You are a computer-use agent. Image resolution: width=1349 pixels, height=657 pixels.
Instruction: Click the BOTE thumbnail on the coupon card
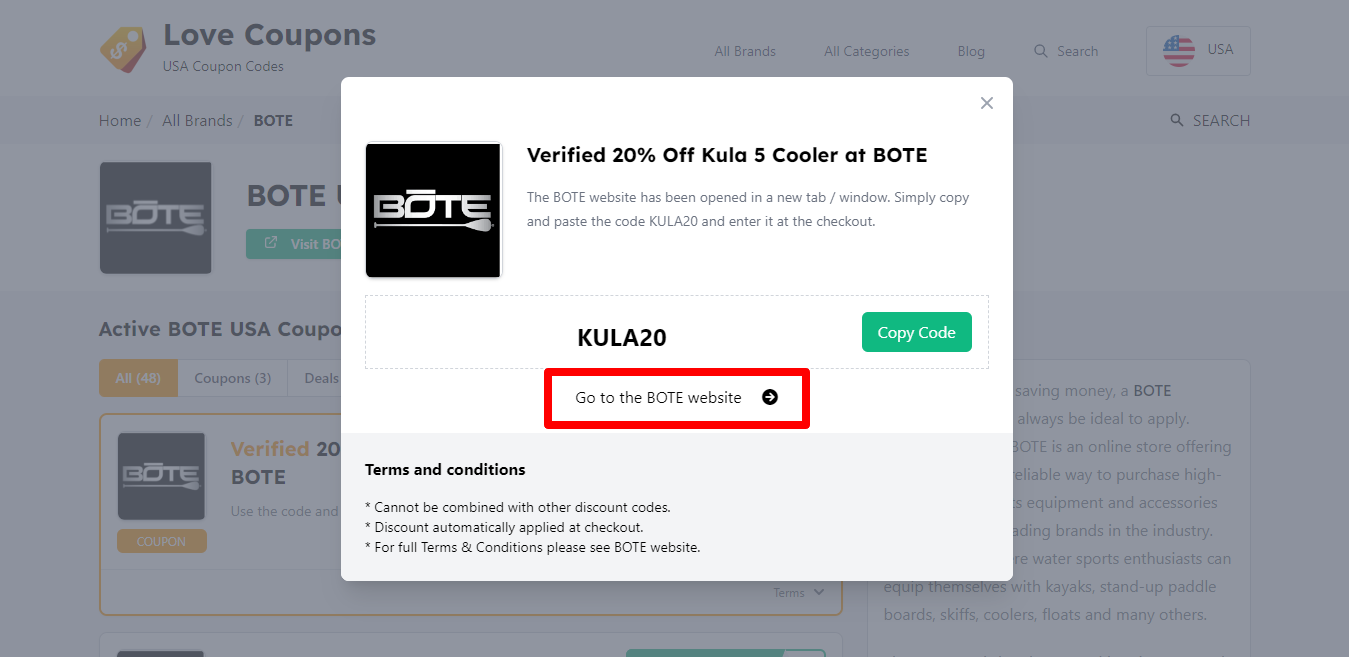pyautogui.click(x=162, y=476)
